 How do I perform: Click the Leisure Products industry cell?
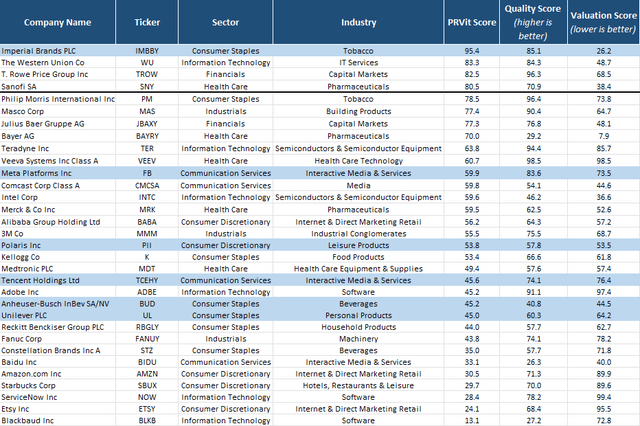coord(358,246)
